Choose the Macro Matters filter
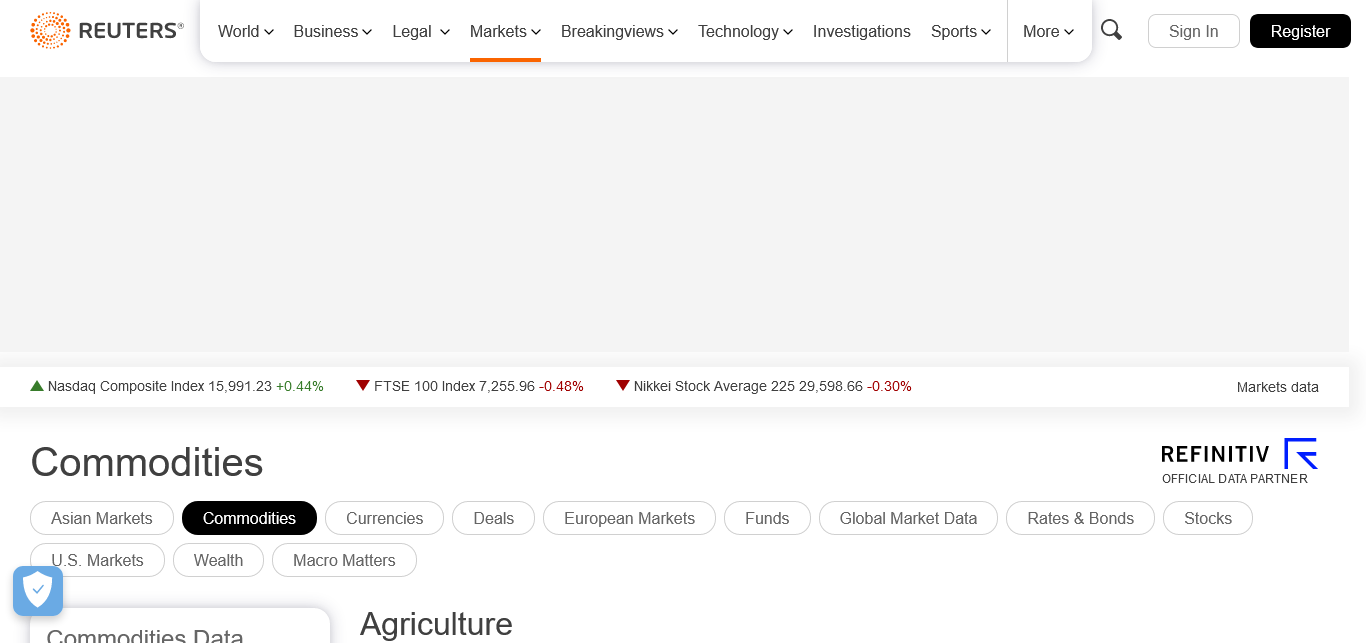 tap(344, 560)
